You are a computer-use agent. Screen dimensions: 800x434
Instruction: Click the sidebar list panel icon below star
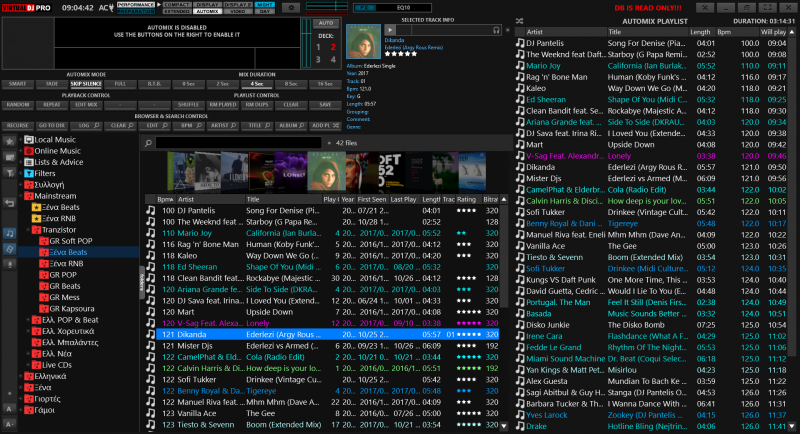tap(9, 158)
